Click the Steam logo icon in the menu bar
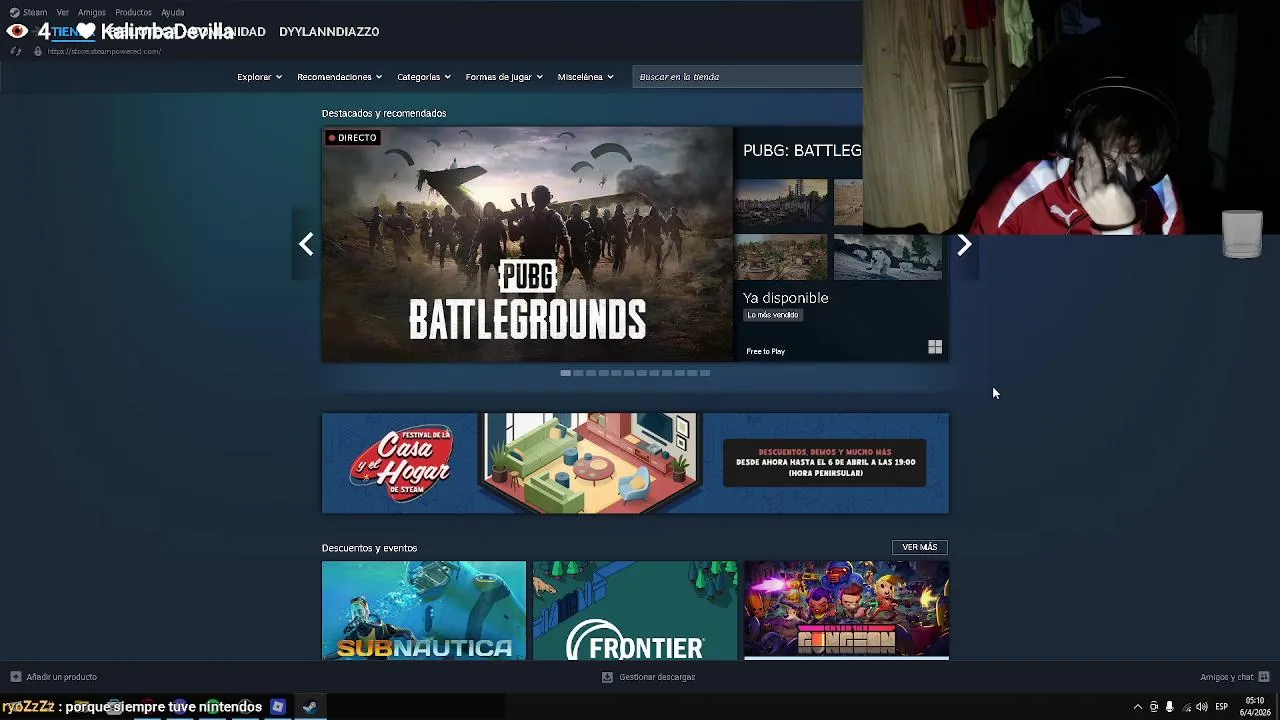The image size is (1280, 720). tap(14, 13)
